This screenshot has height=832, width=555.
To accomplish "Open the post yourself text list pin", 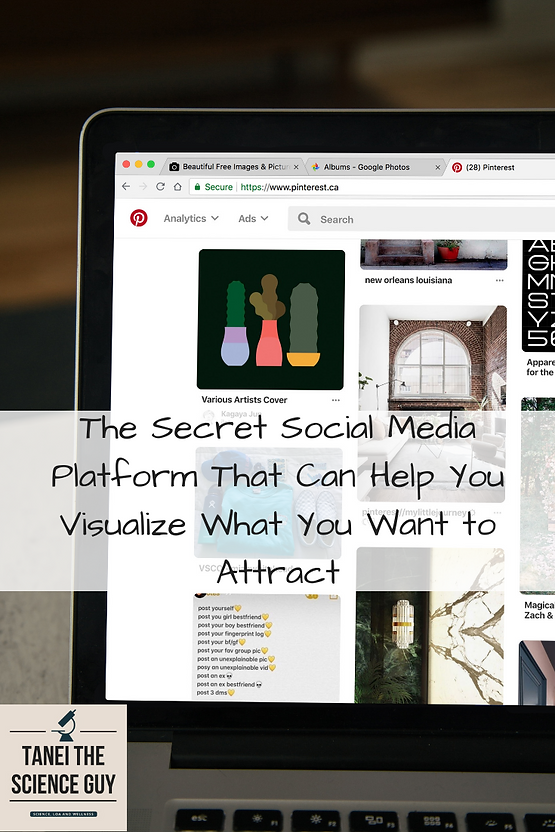I will pos(267,647).
